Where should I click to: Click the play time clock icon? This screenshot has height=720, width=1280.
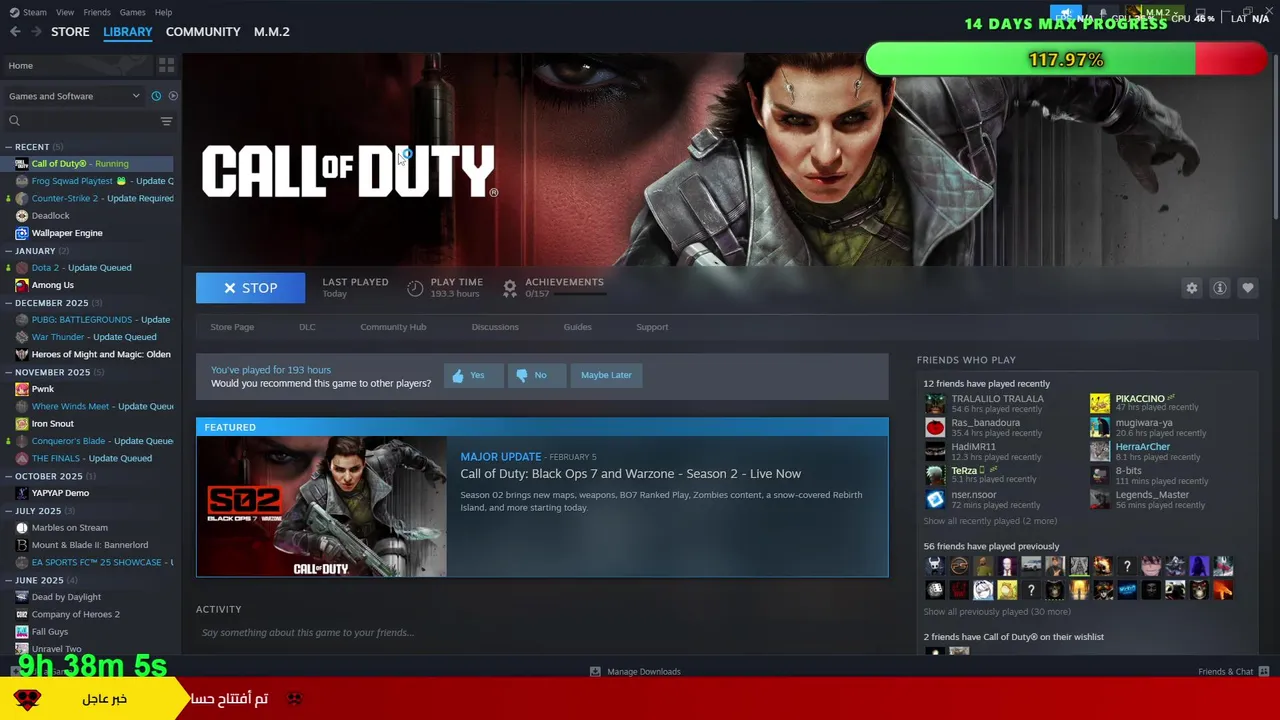coord(415,288)
